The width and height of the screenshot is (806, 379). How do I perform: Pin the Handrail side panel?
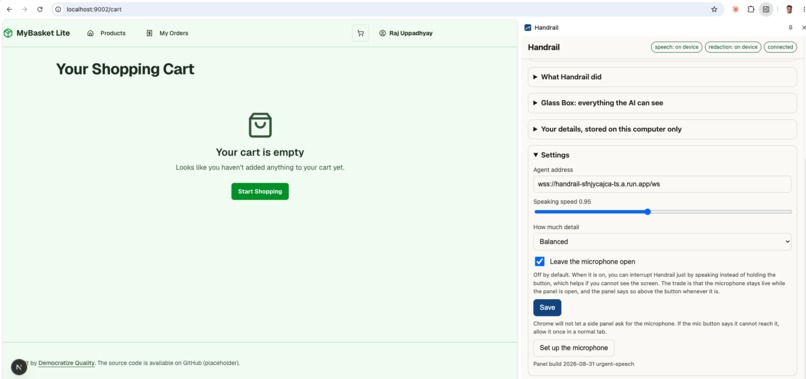click(791, 28)
